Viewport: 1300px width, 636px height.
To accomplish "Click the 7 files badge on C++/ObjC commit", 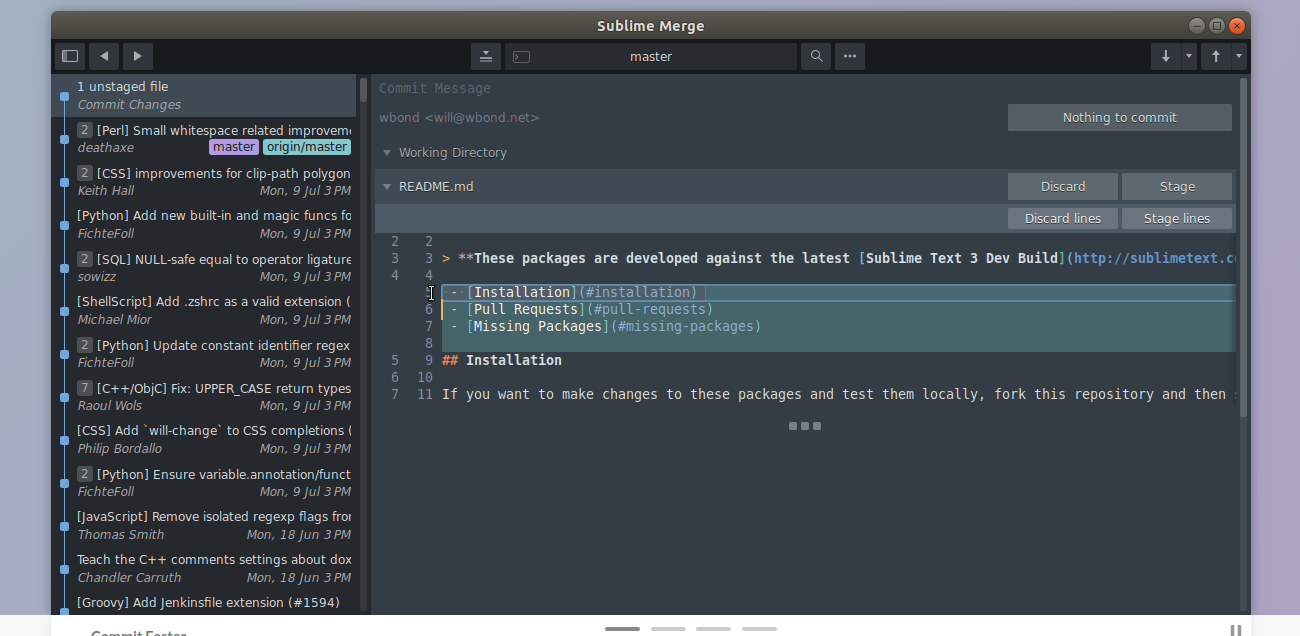I will (x=85, y=388).
